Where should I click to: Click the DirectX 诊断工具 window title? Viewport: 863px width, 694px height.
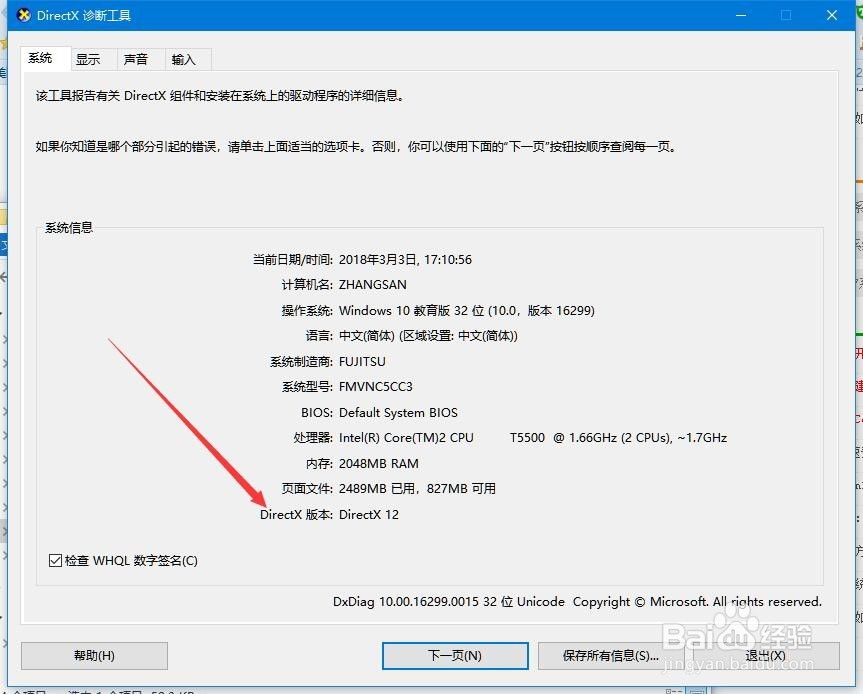point(84,15)
